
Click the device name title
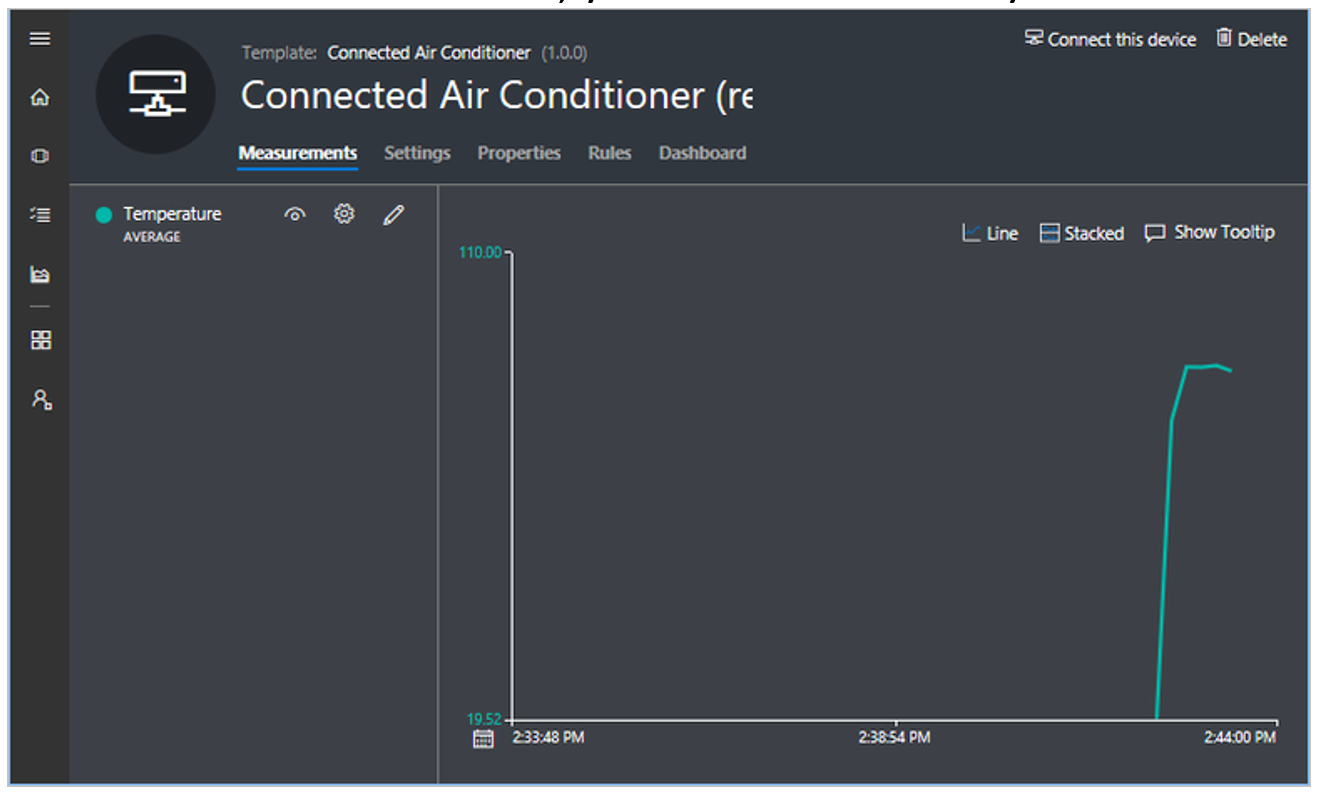[x=496, y=95]
